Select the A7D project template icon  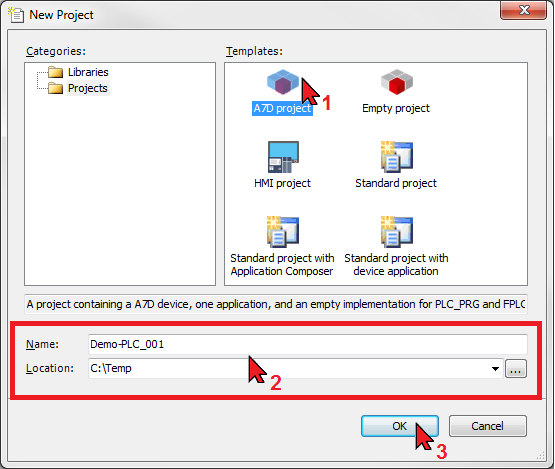pos(283,82)
